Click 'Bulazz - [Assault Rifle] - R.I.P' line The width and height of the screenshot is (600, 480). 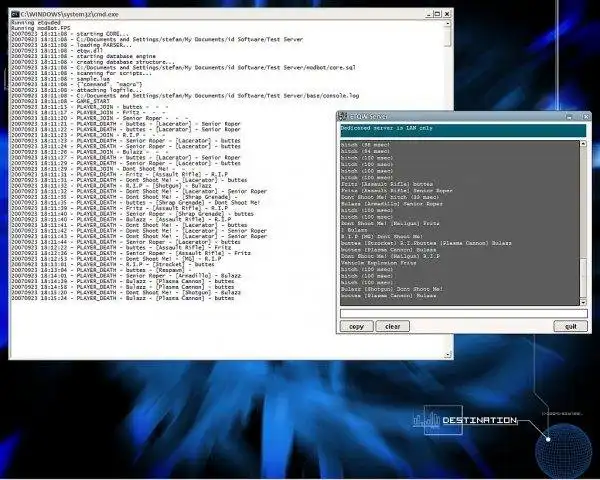[121, 219]
